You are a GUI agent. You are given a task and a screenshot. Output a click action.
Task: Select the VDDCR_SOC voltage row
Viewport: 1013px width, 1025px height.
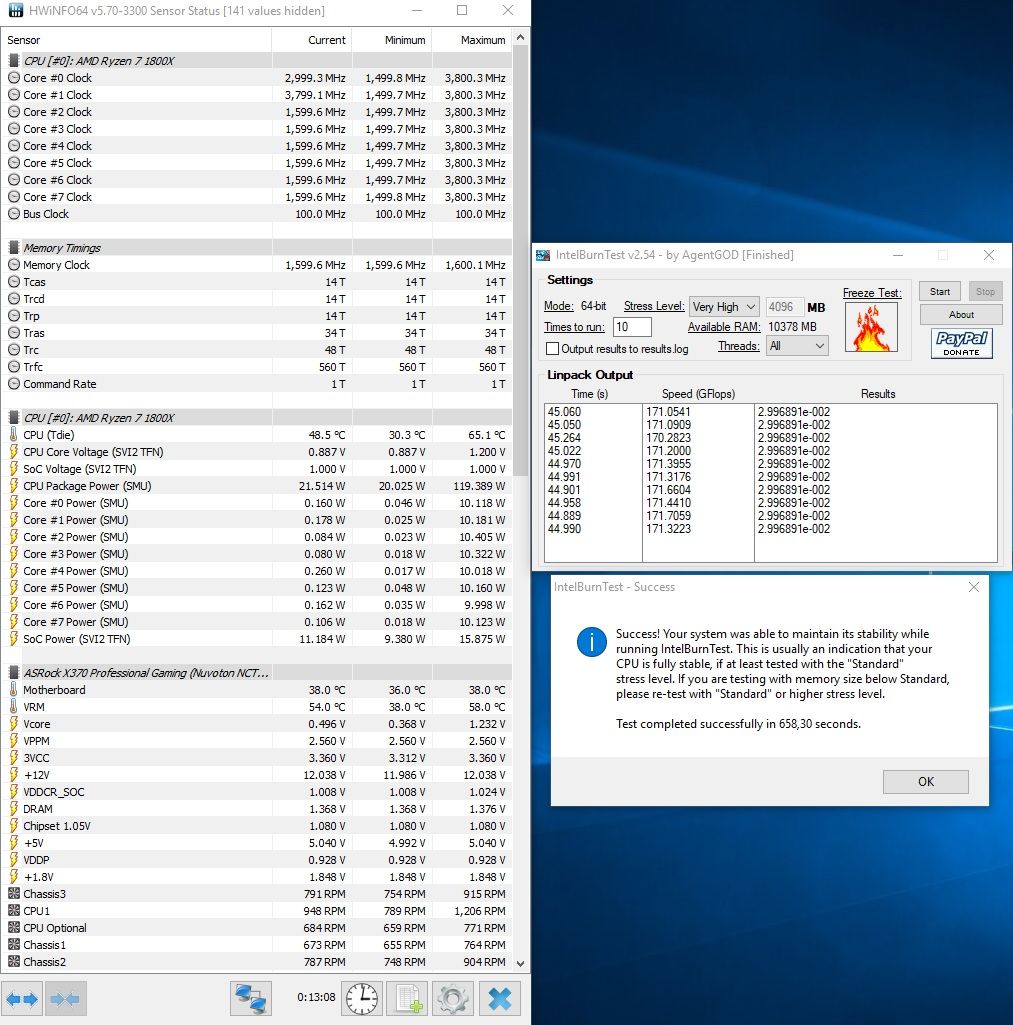coord(257,792)
